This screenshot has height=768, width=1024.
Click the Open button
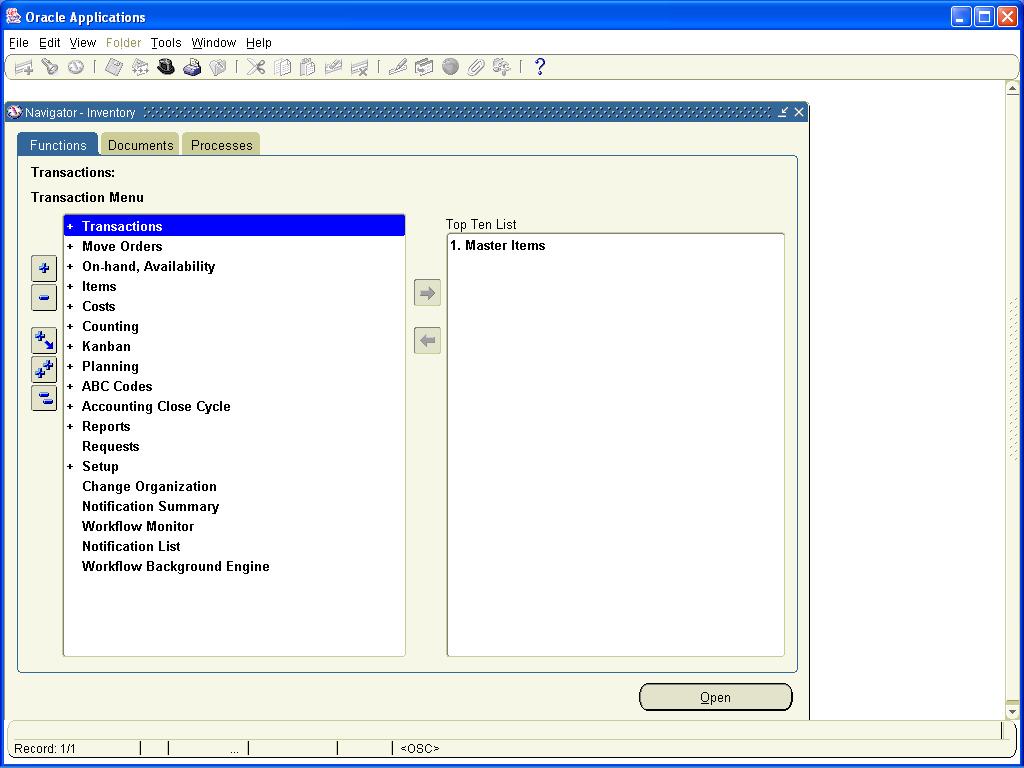715,697
